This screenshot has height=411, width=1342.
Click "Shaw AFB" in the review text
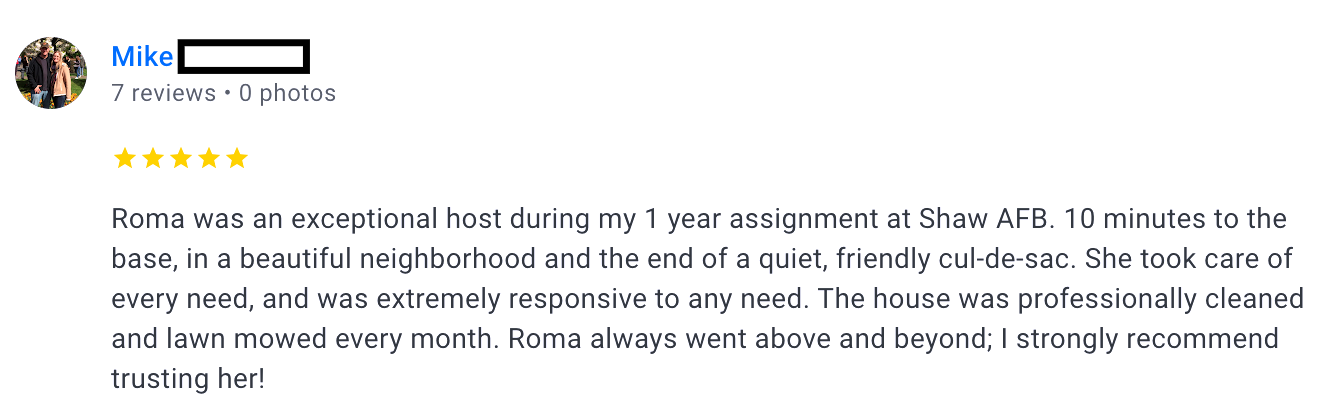[x=994, y=219]
